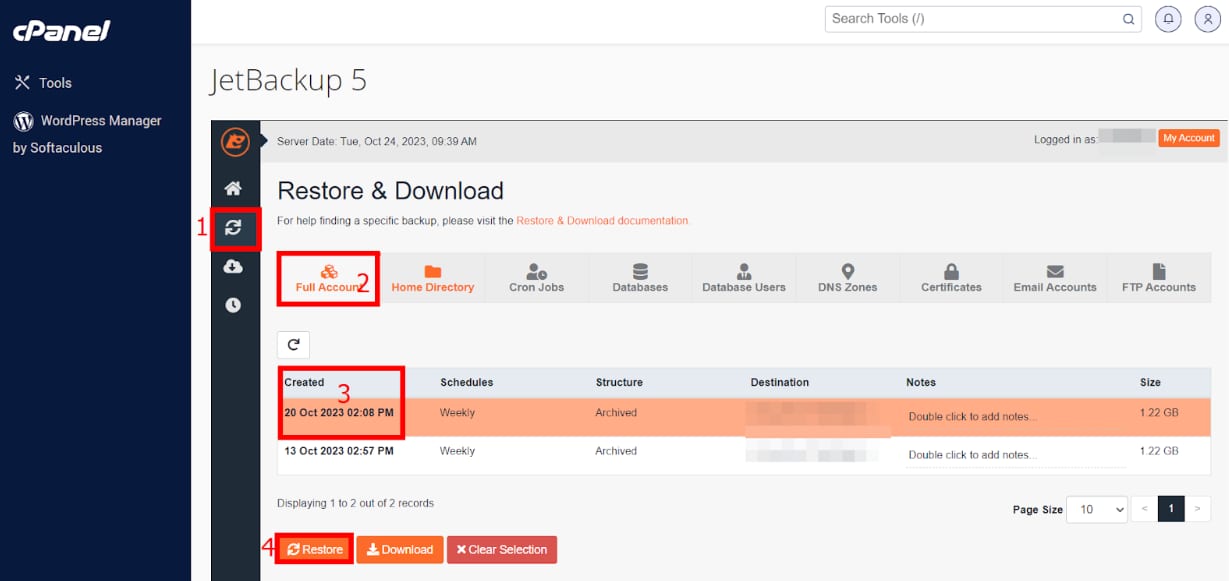Screen dimensions: 1229x581
Task: Open cPanel notifications bell
Action: [x=1167, y=19]
